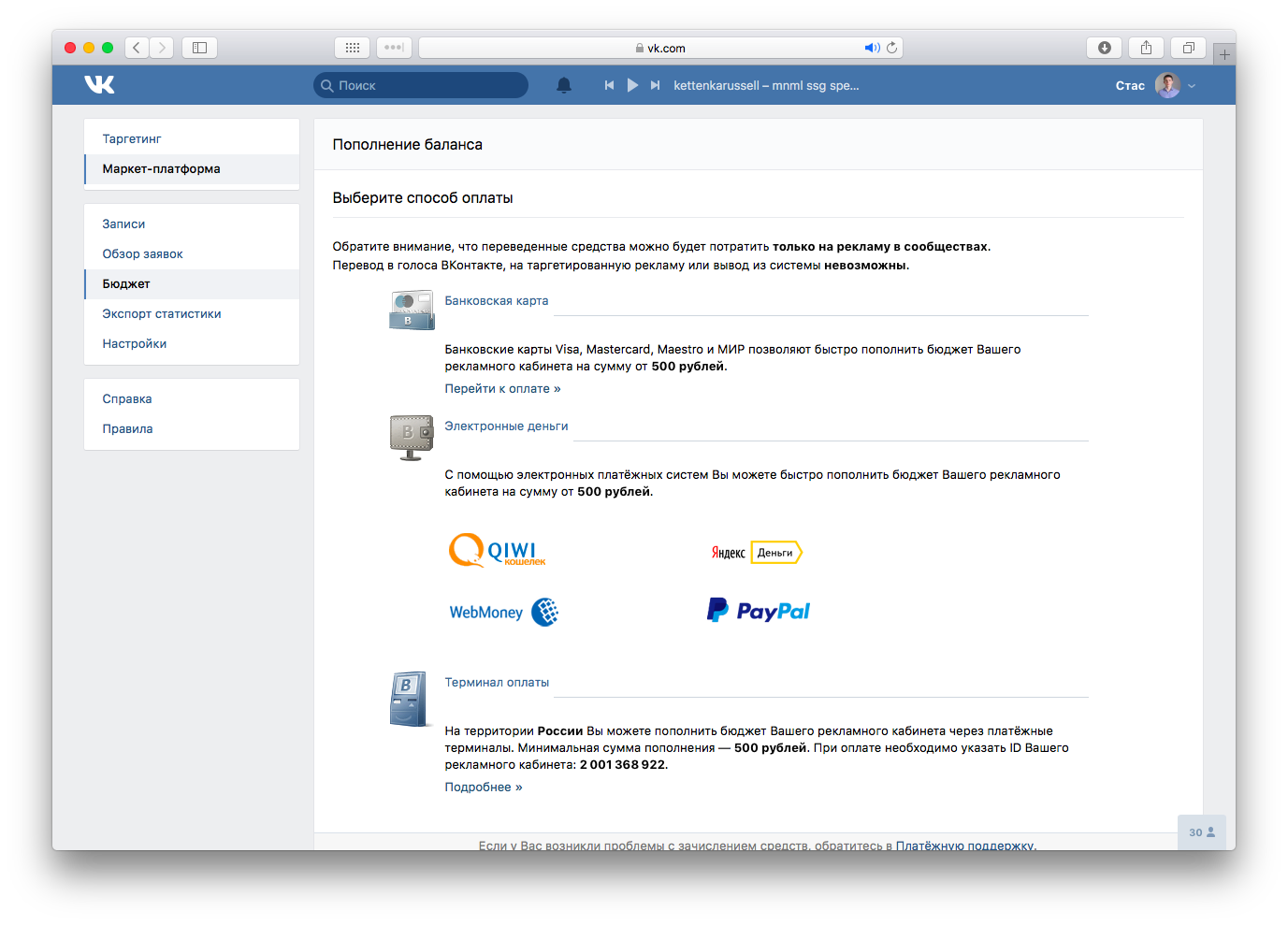Open Платёжную поддержку support link

tap(964, 845)
